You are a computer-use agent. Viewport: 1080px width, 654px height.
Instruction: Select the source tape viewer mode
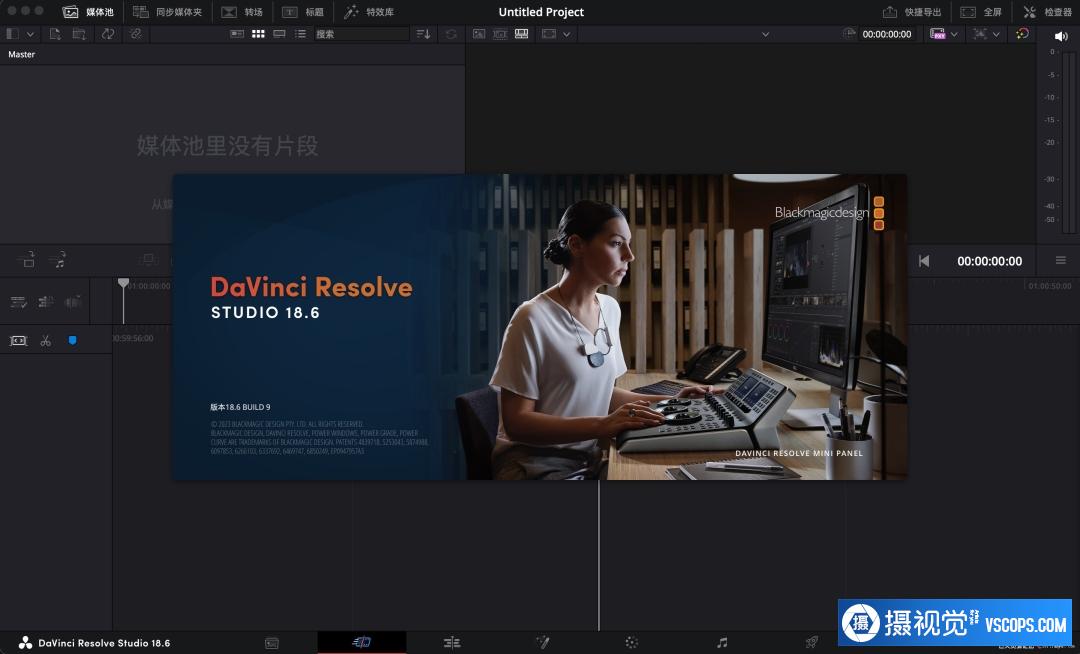pos(500,34)
